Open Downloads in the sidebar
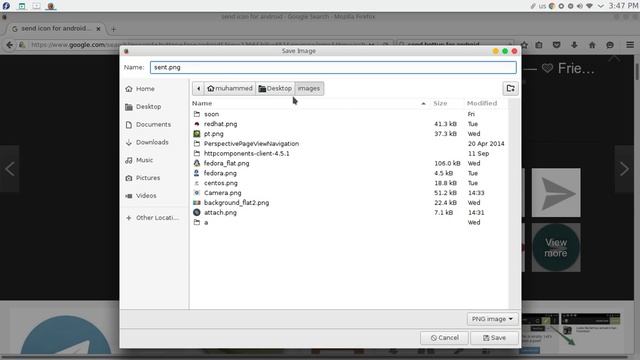 147,142
